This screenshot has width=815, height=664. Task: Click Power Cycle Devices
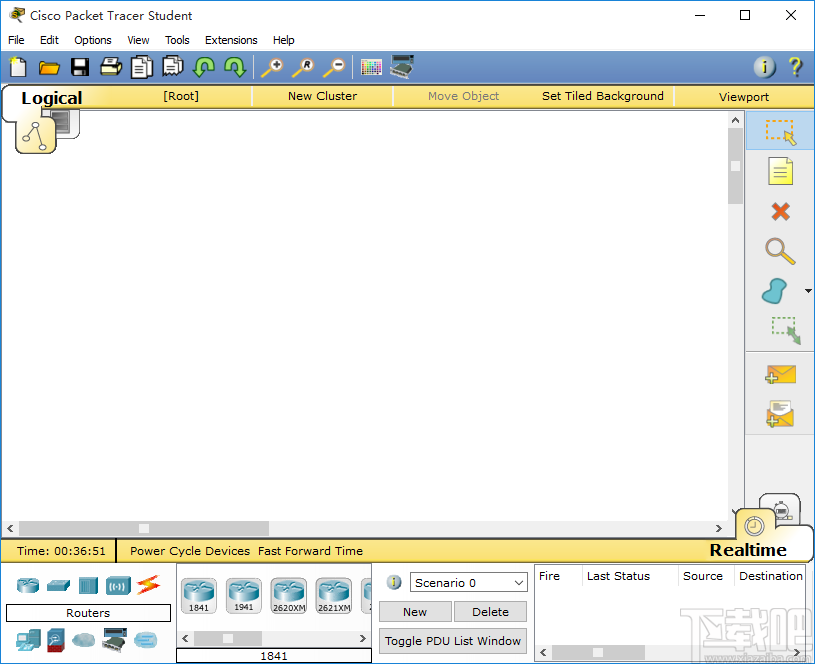click(x=190, y=551)
